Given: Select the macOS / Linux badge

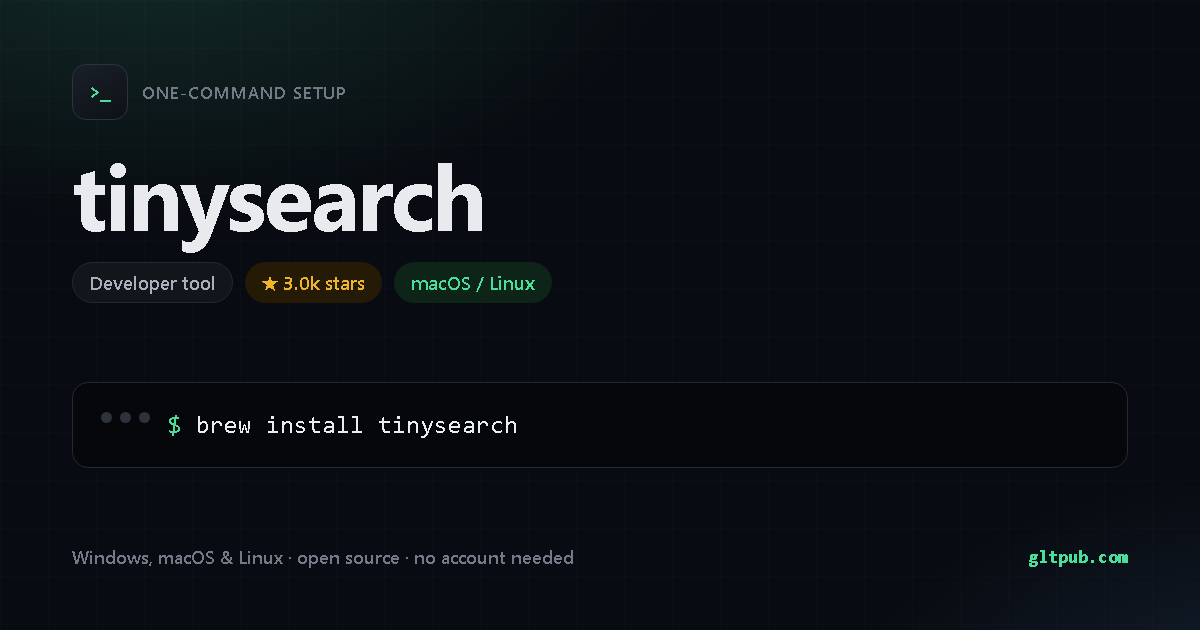Looking at the screenshot, I should pos(473,283).
